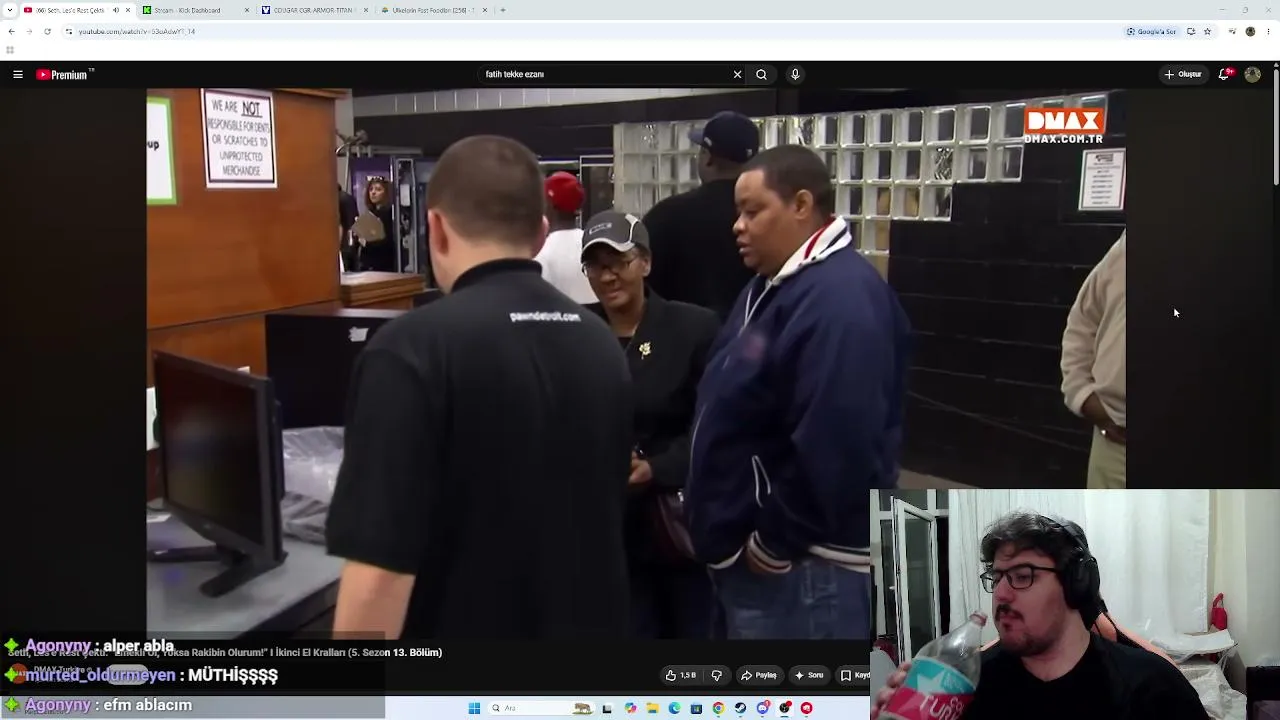Open the Chrome profile avatar
Image resolution: width=1280 pixels, height=720 pixels.
1250,31
